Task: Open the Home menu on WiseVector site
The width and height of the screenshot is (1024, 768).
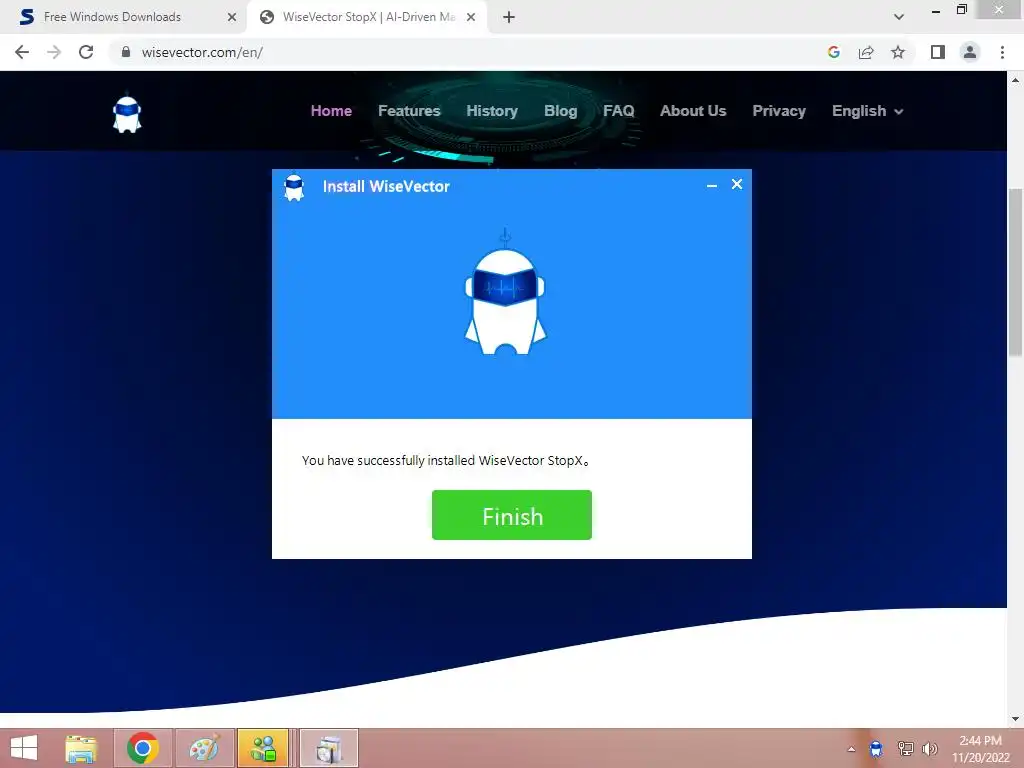Action: (x=331, y=111)
